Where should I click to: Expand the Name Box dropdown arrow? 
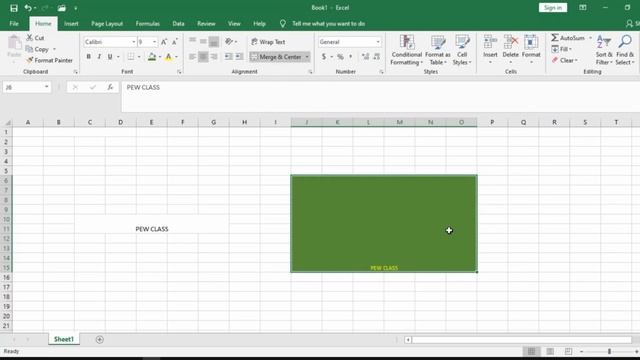click(47, 87)
